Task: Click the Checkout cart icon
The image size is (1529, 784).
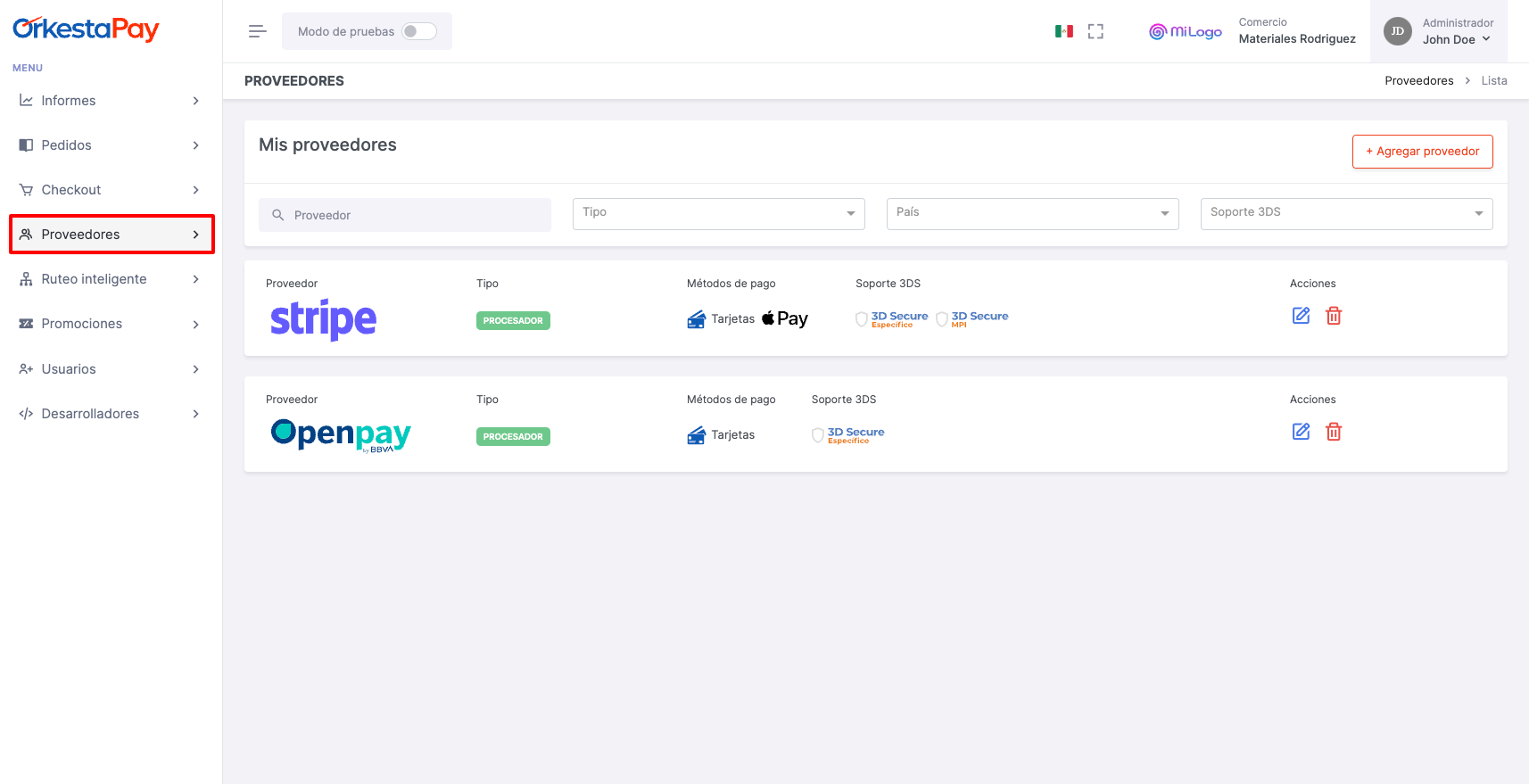Action: coord(26,190)
